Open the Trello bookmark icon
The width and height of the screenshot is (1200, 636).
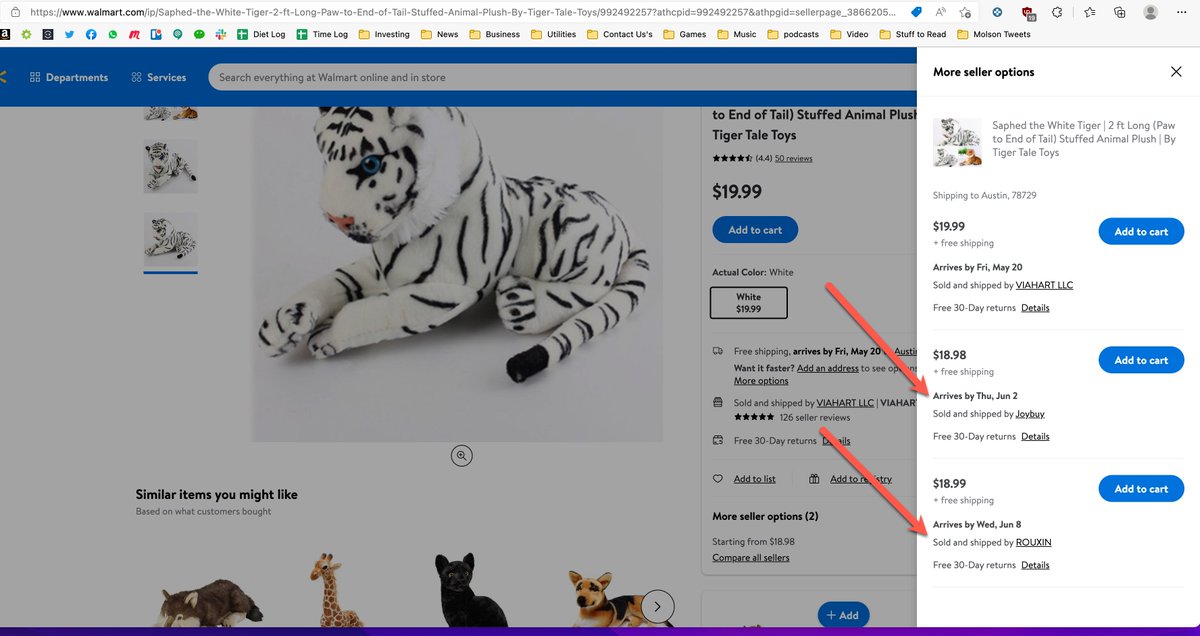(156, 34)
